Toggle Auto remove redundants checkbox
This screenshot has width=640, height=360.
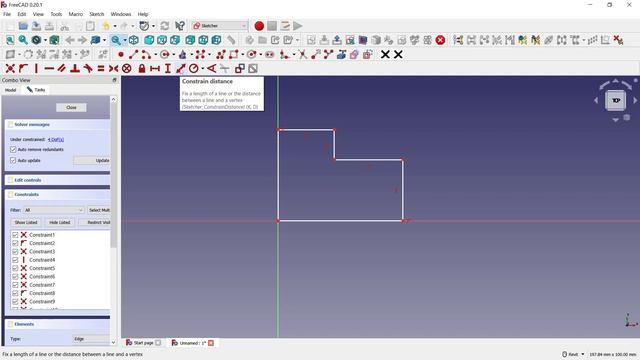pyautogui.click(x=13, y=150)
